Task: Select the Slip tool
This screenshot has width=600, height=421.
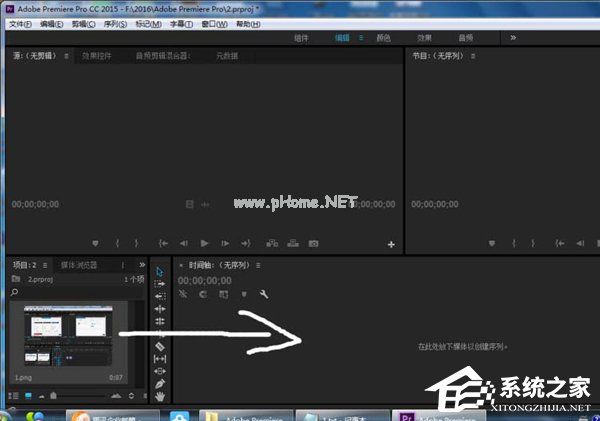Action: coord(160,359)
